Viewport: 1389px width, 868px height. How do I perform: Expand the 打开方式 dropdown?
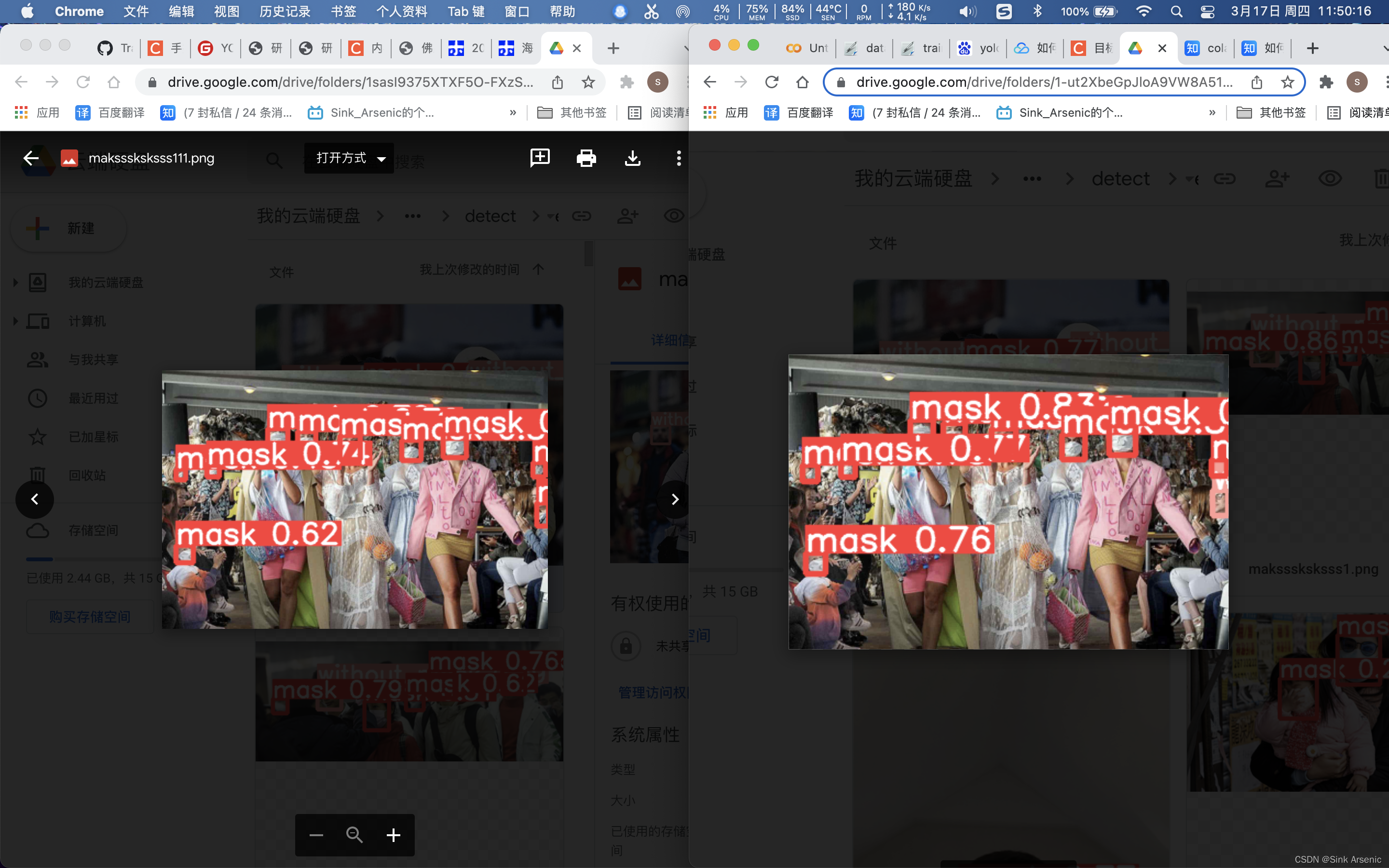click(x=349, y=158)
